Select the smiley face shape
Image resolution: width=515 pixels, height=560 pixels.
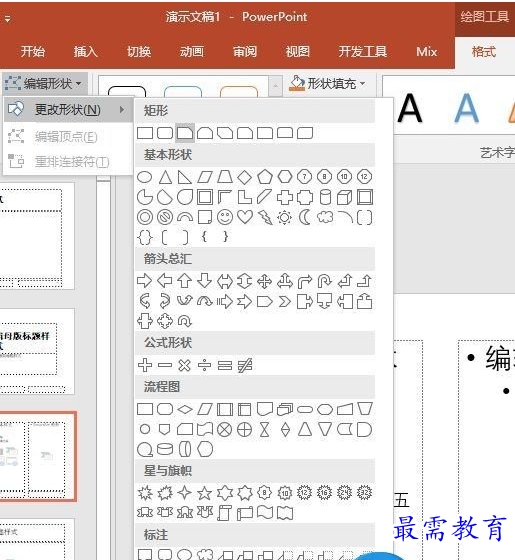tap(225, 218)
